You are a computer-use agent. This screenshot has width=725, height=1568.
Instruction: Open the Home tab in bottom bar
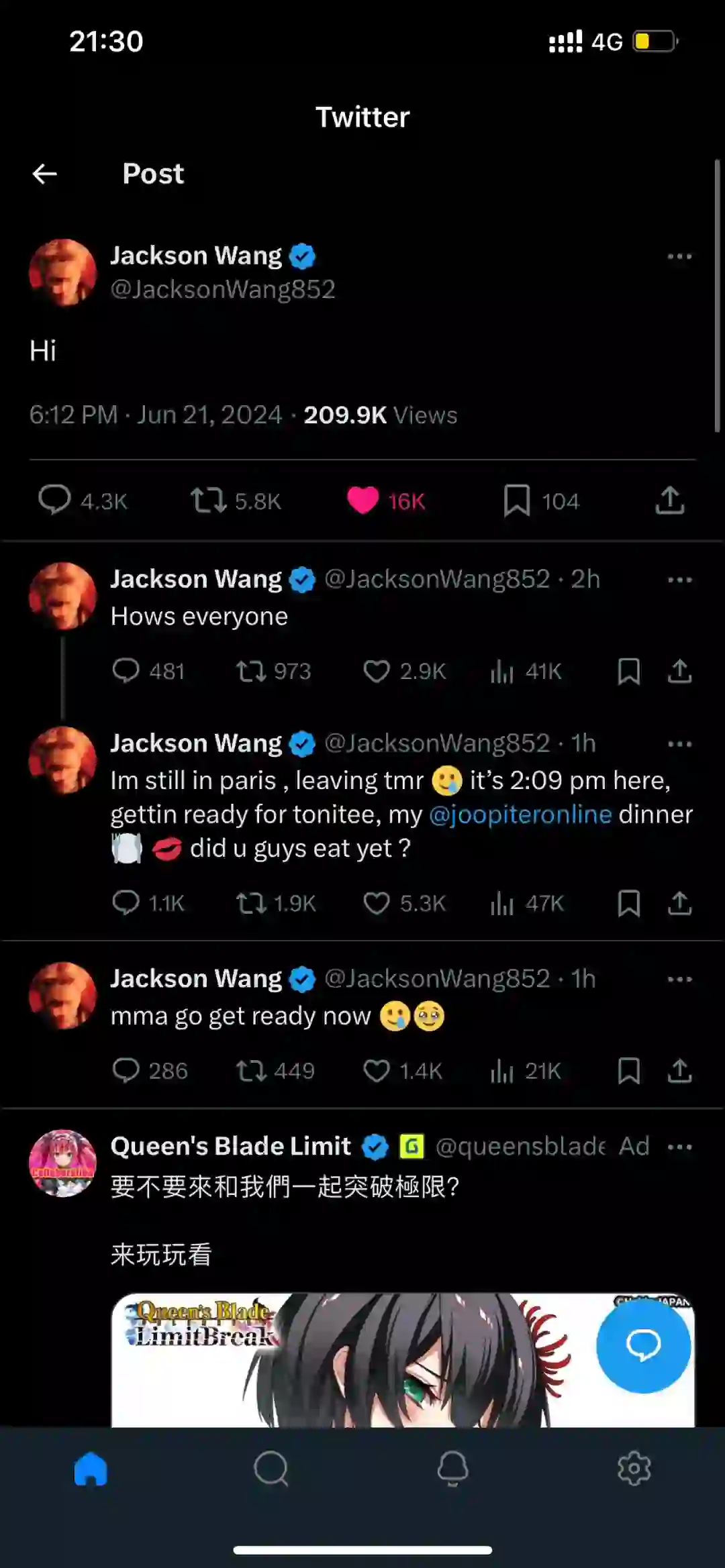91,1469
